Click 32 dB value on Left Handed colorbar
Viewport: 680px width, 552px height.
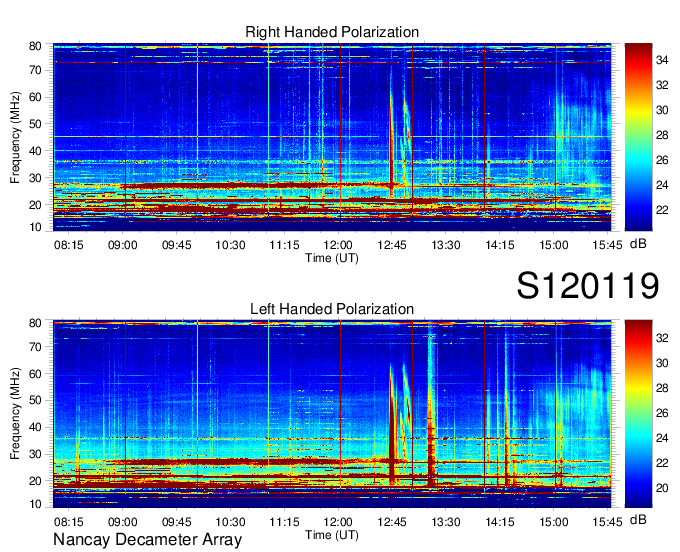coord(662,338)
